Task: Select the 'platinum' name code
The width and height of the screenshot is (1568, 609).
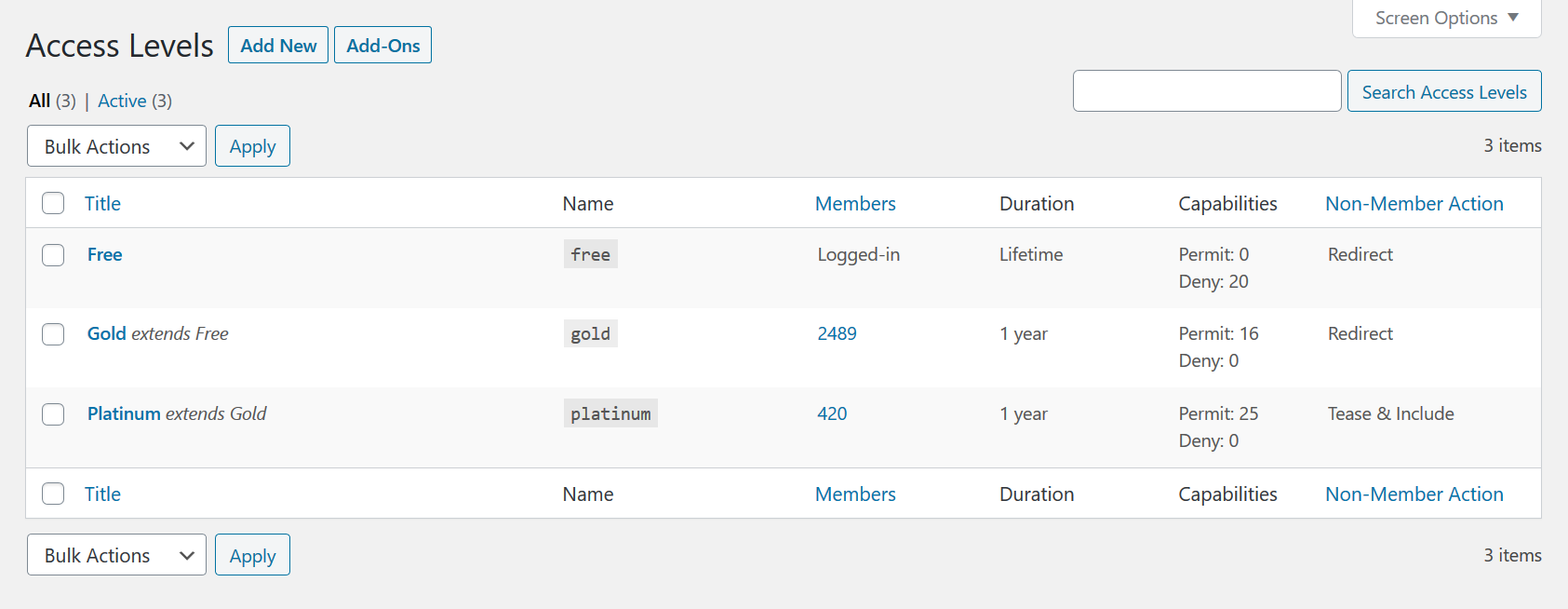Action: coord(610,413)
